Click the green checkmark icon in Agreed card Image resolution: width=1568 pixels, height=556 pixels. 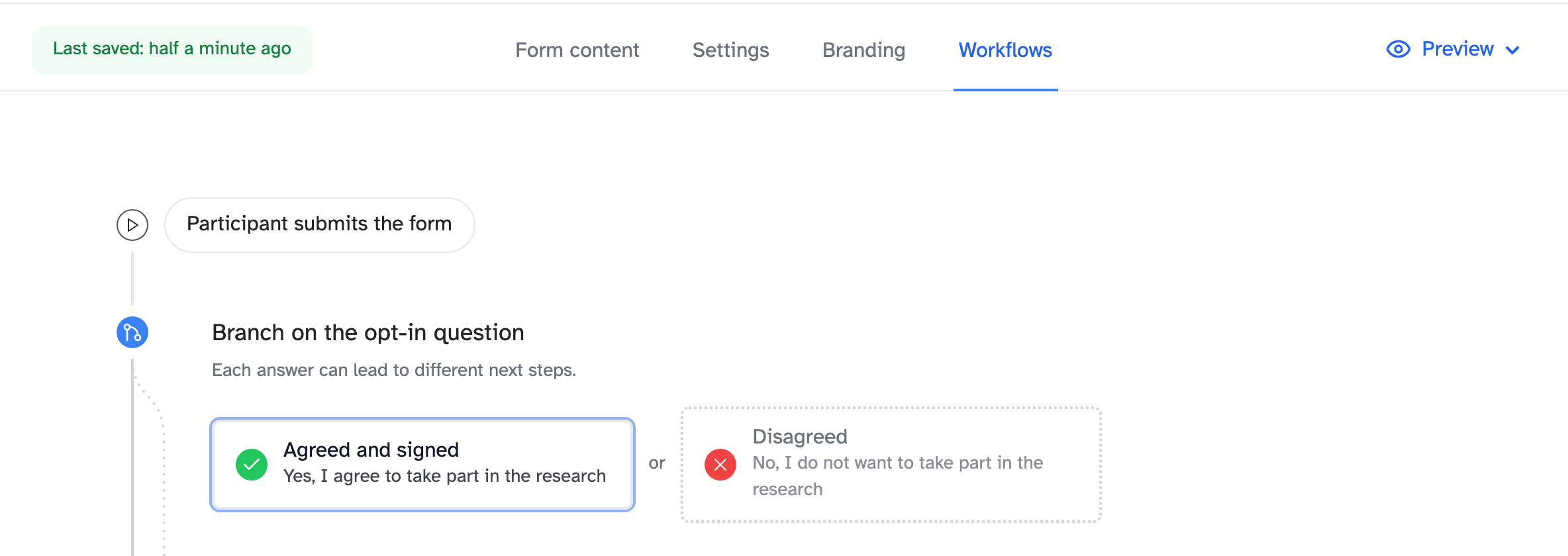point(252,465)
